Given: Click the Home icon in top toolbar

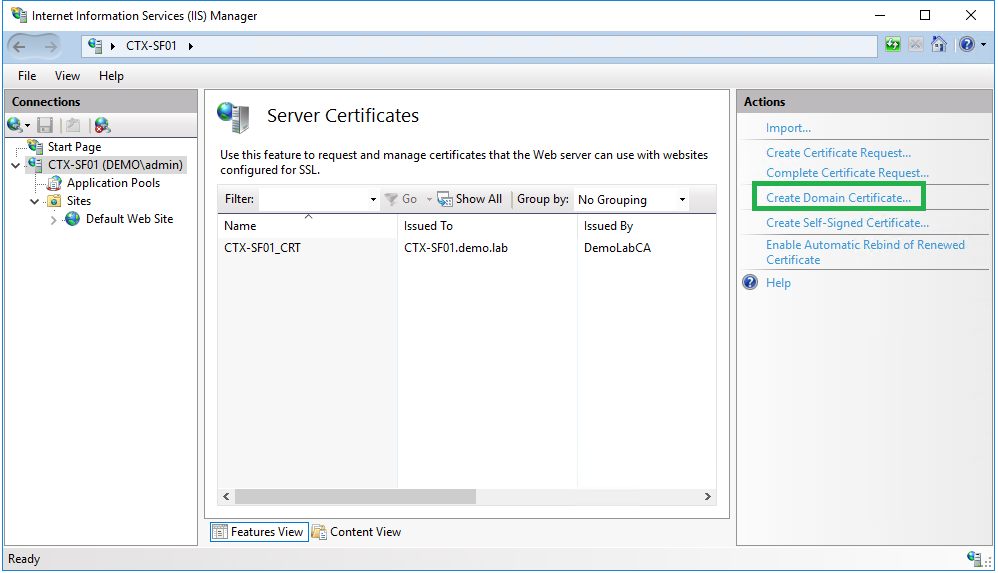Looking at the screenshot, I should 938,45.
